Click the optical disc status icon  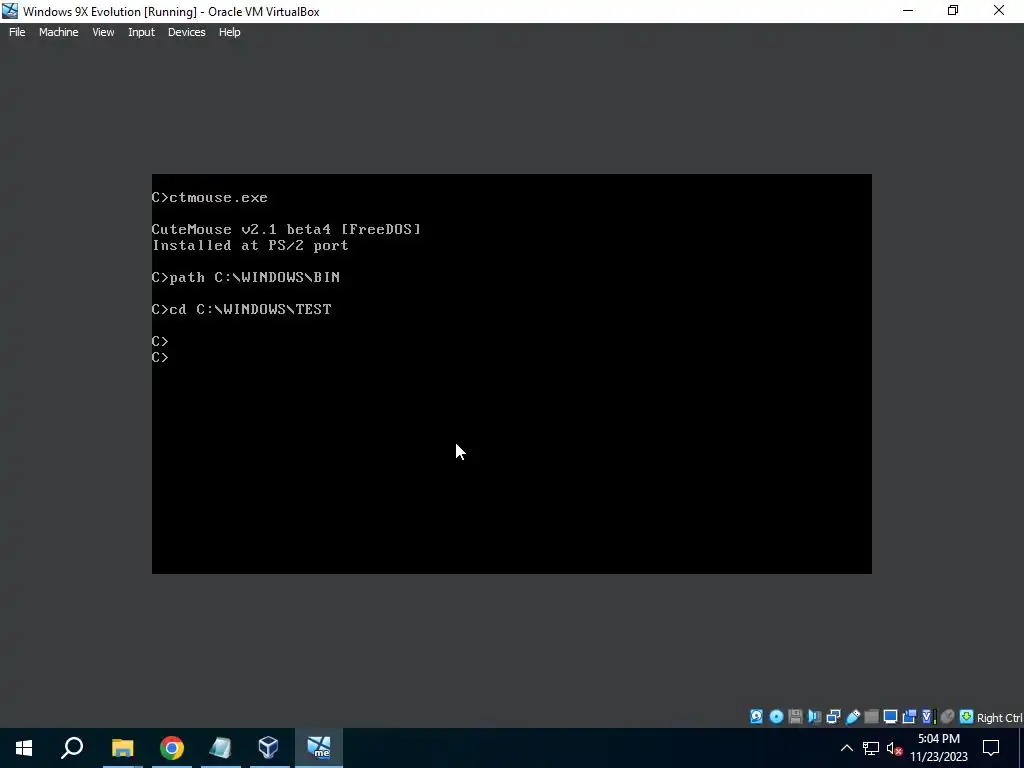tap(776, 717)
